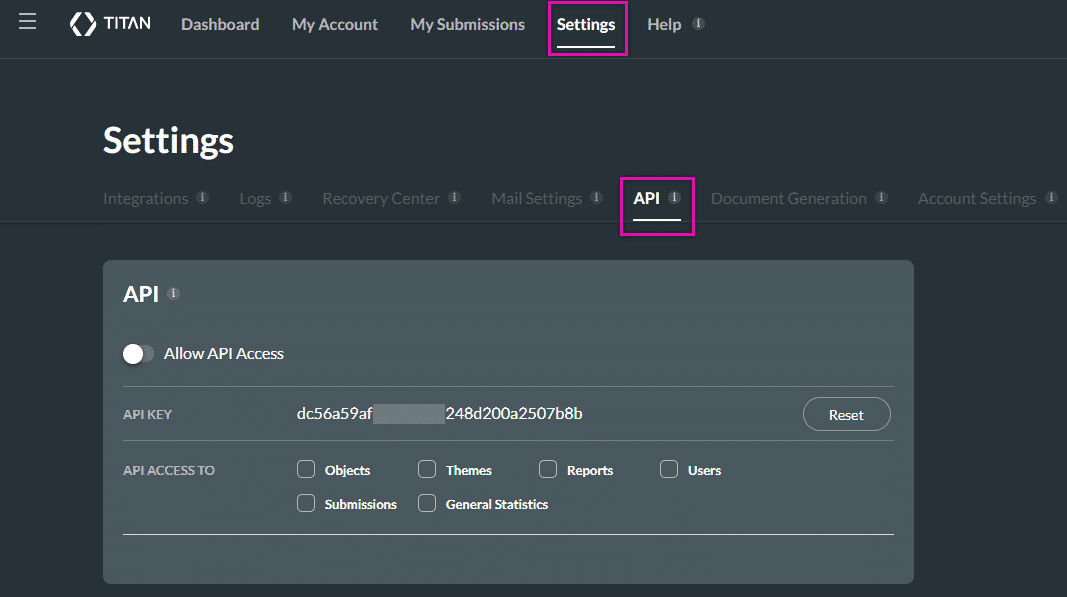Click the info icon beside API panel title

click(x=174, y=293)
